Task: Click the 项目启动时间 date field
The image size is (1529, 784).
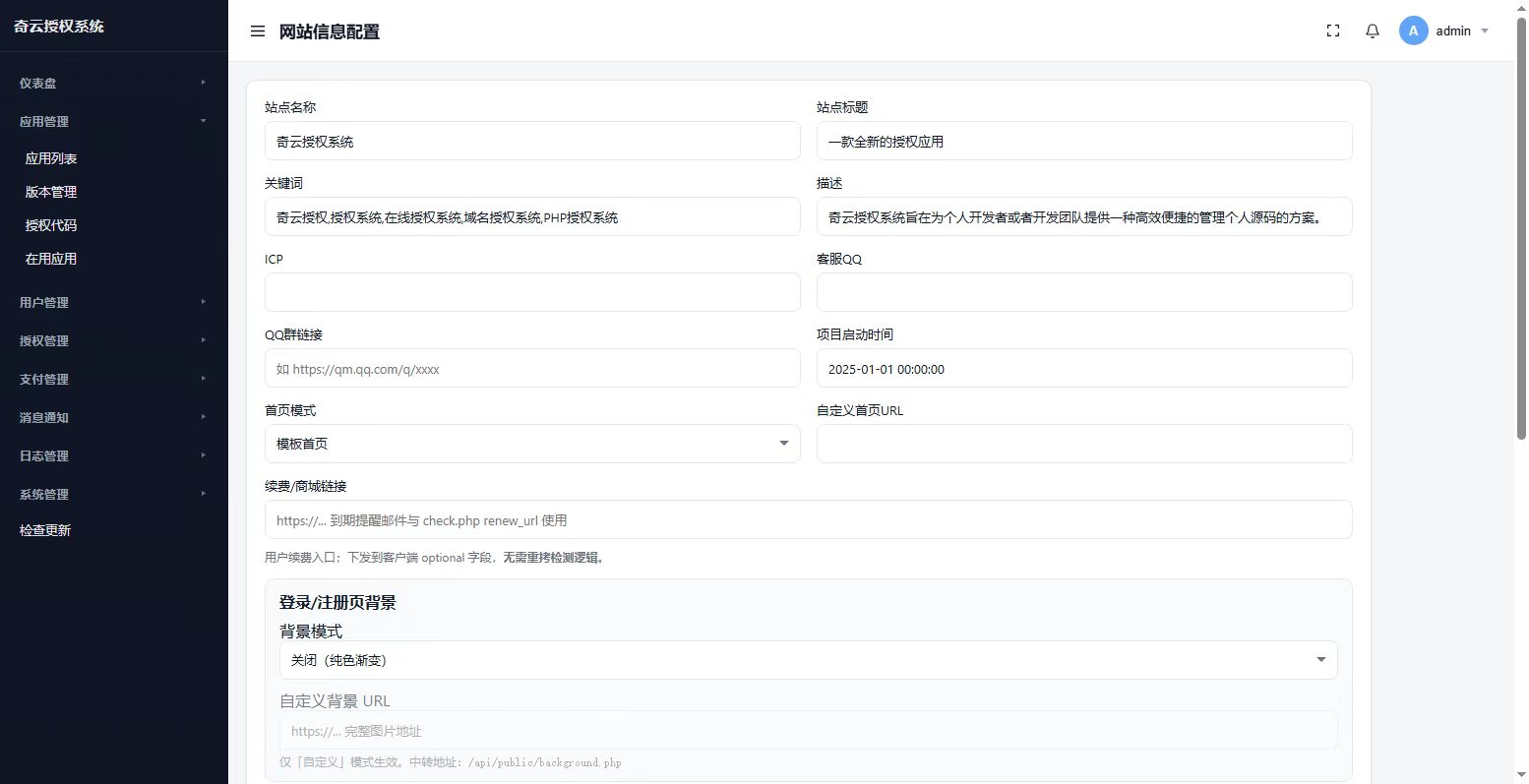Action: point(1084,368)
